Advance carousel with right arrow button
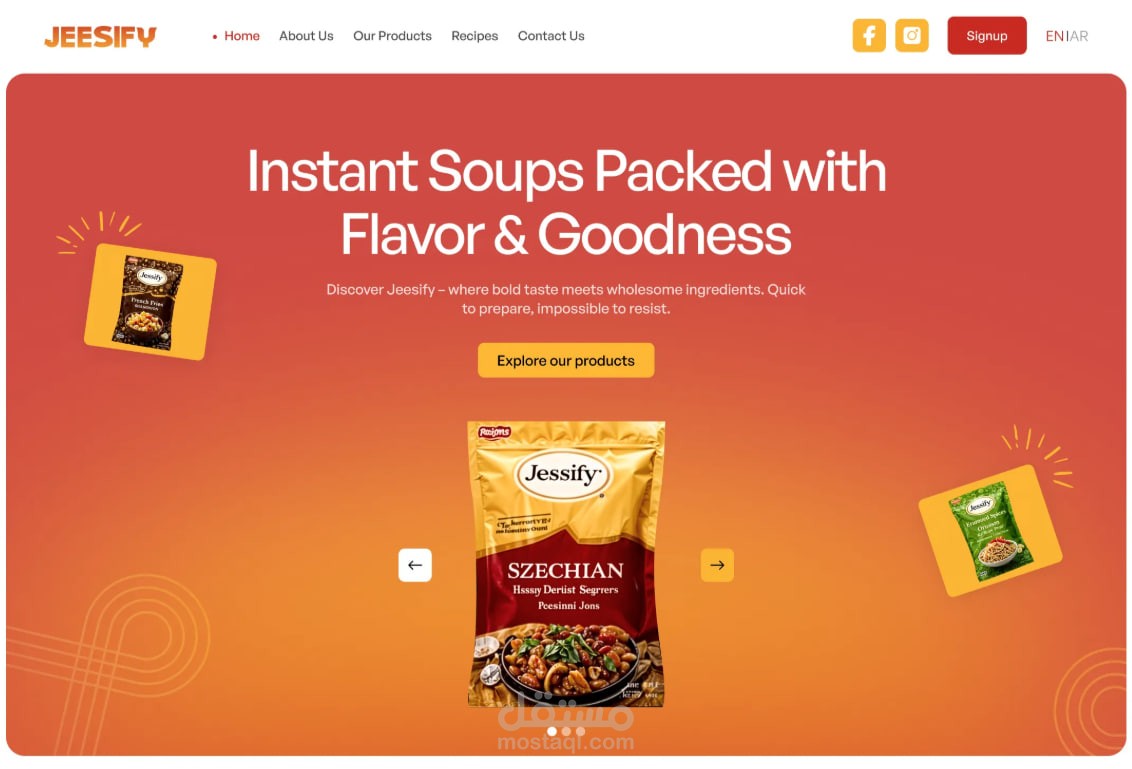The height and width of the screenshot is (769, 1132). pos(717,565)
